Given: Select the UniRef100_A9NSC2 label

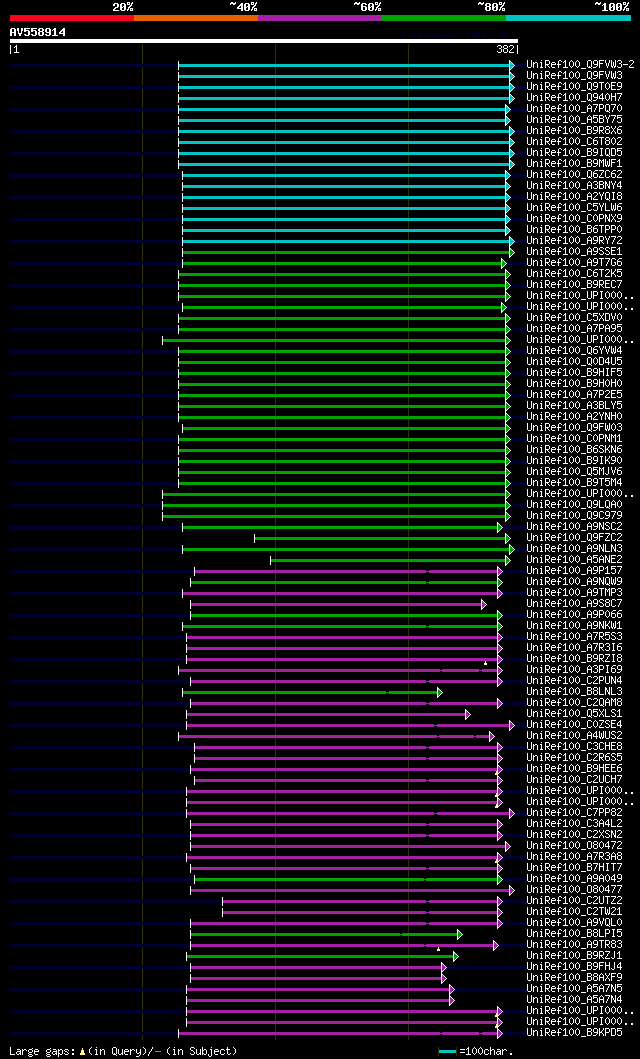Looking at the screenshot, I should [x=575, y=527].
